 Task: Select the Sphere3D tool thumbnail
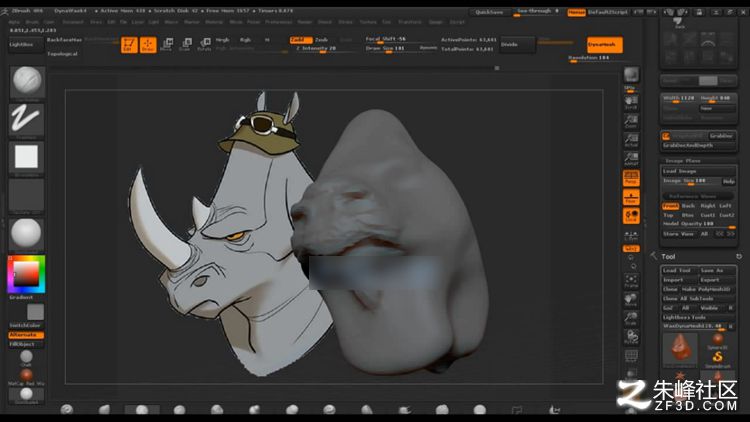coord(717,341)
